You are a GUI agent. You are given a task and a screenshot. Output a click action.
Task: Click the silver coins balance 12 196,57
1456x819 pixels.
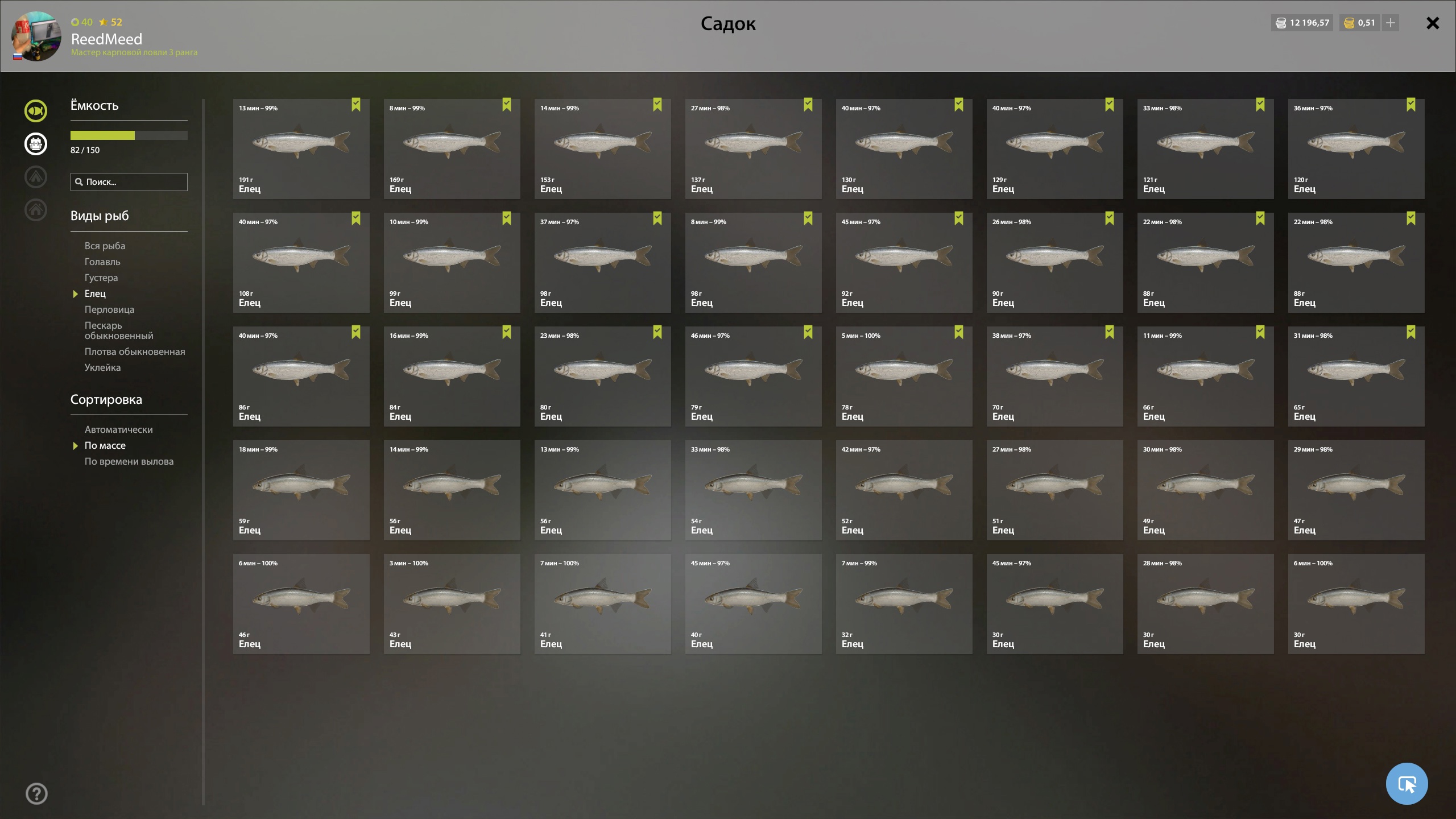1302,23
